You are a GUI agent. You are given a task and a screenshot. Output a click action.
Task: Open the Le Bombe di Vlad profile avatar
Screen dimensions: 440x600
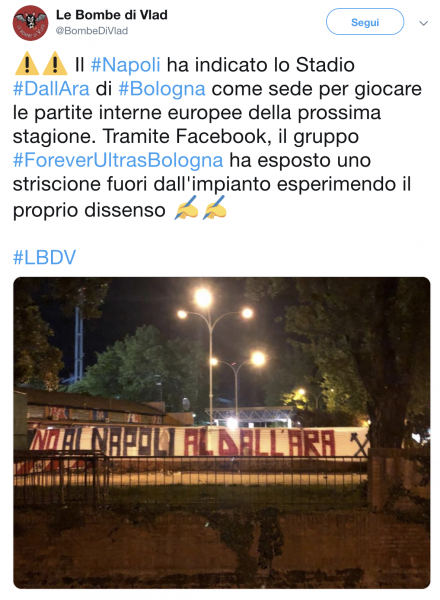coord(31,23)
